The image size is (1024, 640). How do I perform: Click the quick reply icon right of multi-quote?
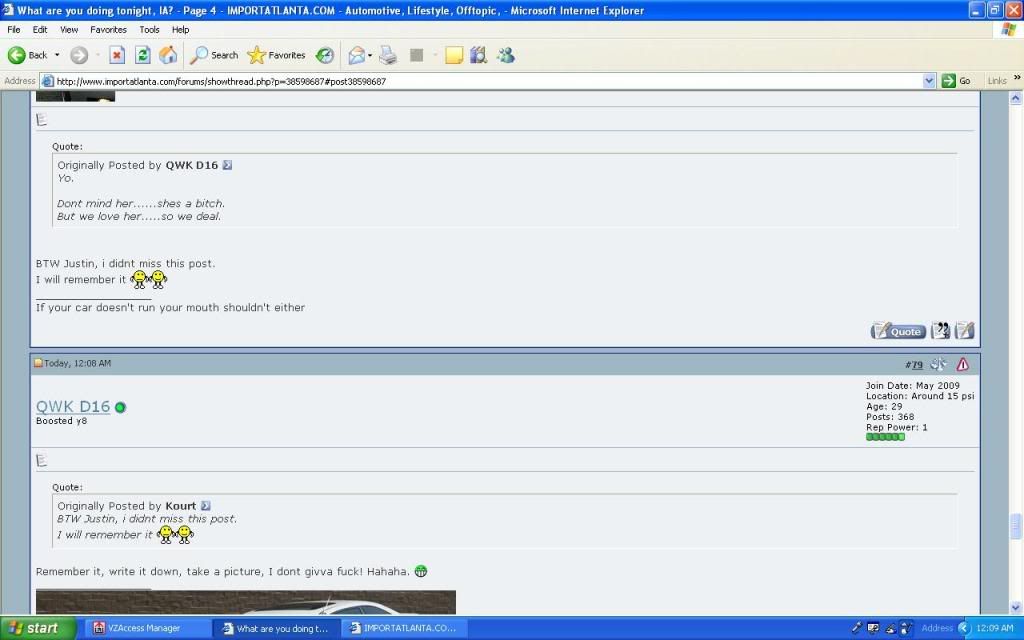pos(964,331)
